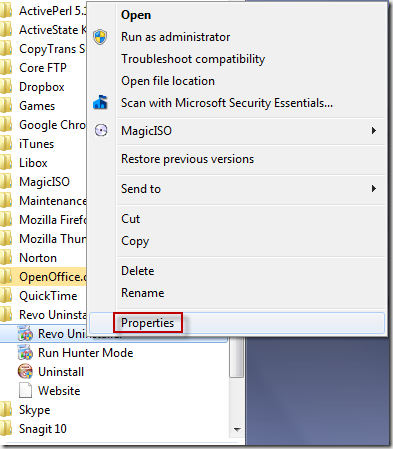
Task: Click the Uninstall shortcut icon
Action: tap(25, 372)
